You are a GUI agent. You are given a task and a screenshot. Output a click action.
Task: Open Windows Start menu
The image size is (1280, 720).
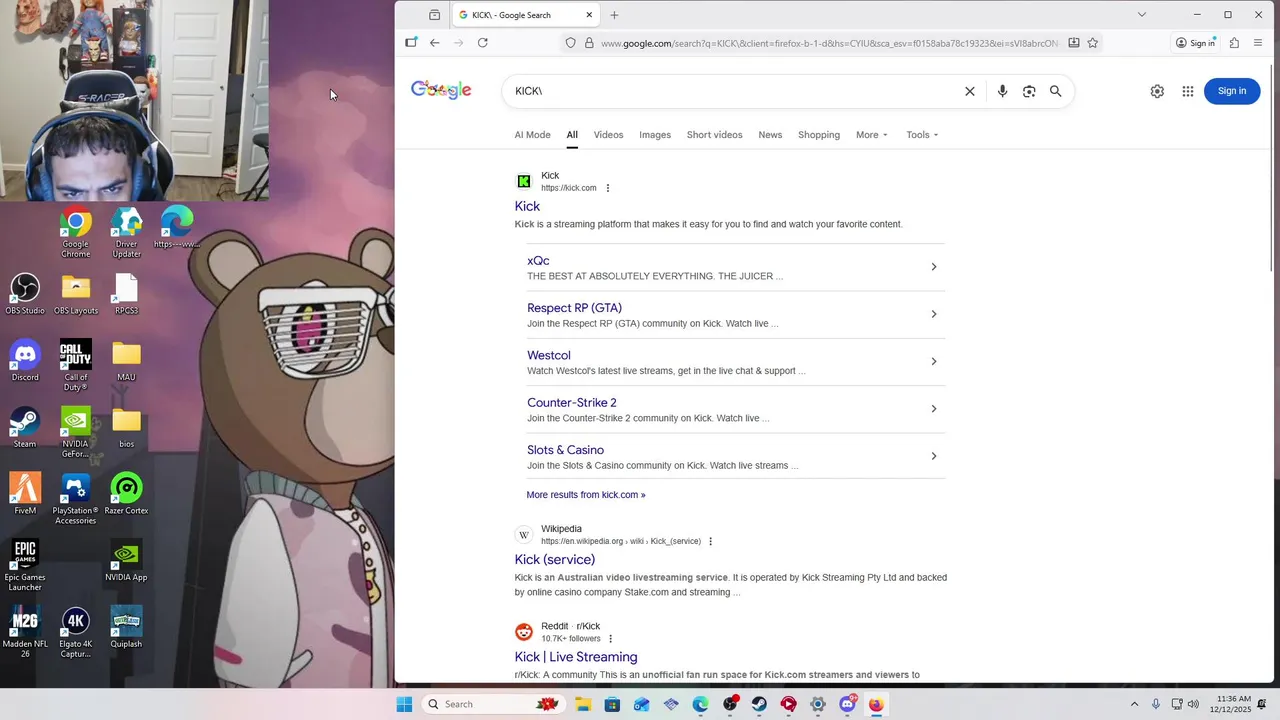pyautogui.click(x=404, y=704)
